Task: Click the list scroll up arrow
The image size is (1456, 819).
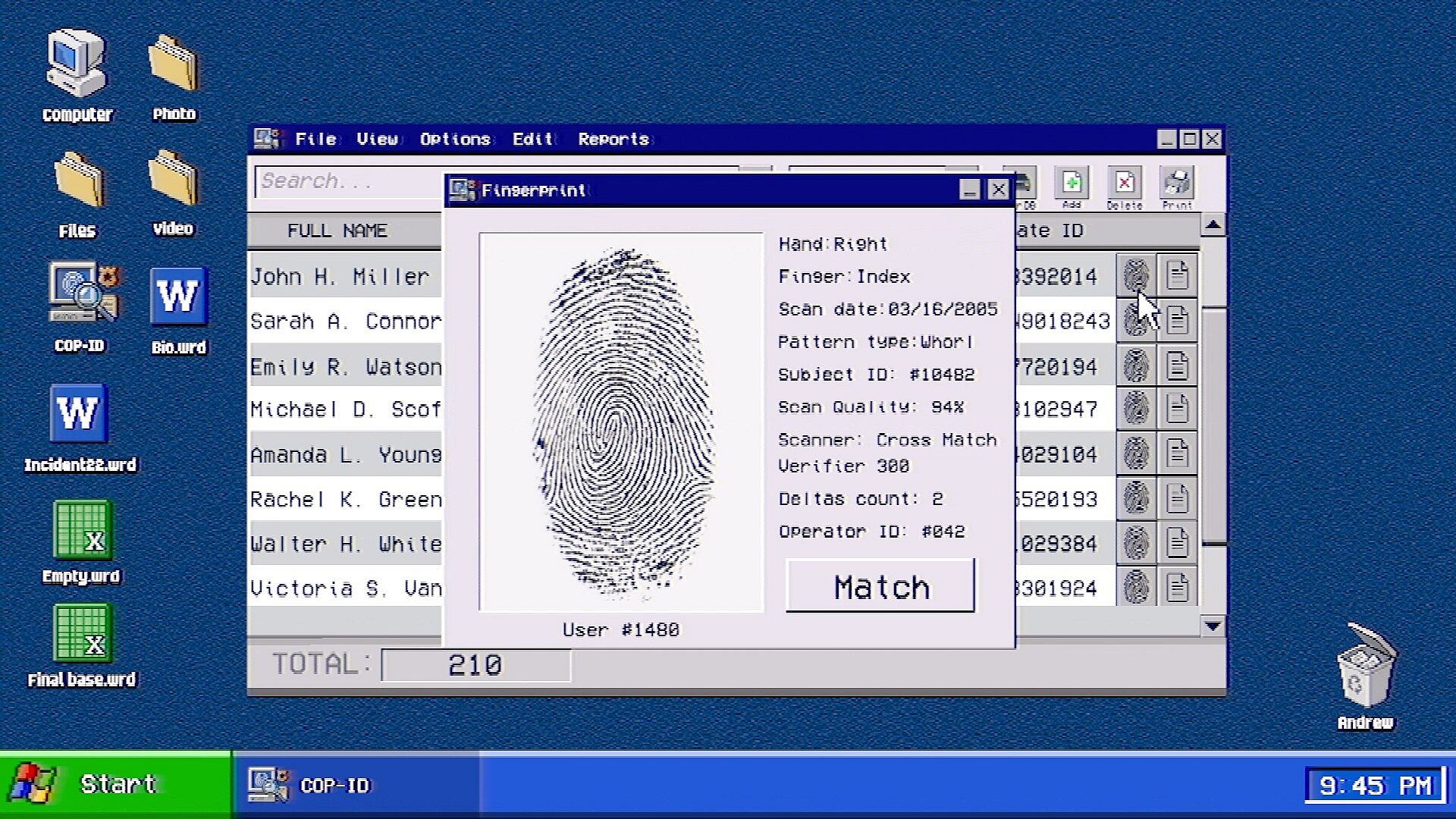Action: 1213,224
